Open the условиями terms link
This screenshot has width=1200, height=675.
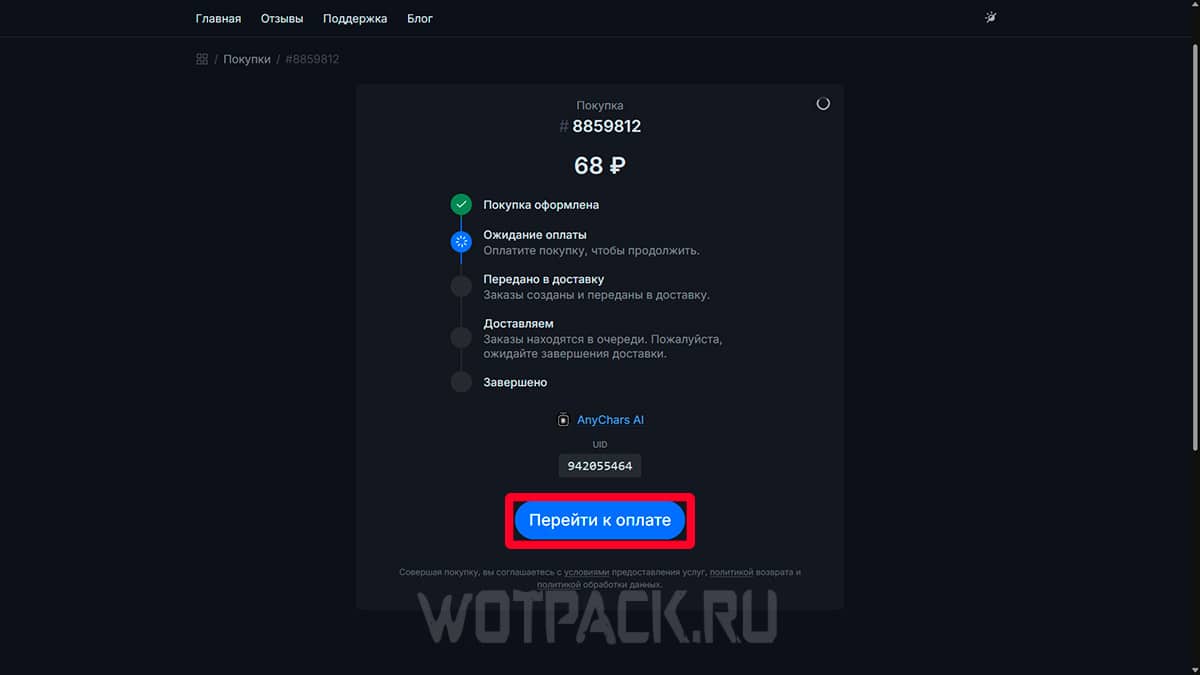click(586, 572)
